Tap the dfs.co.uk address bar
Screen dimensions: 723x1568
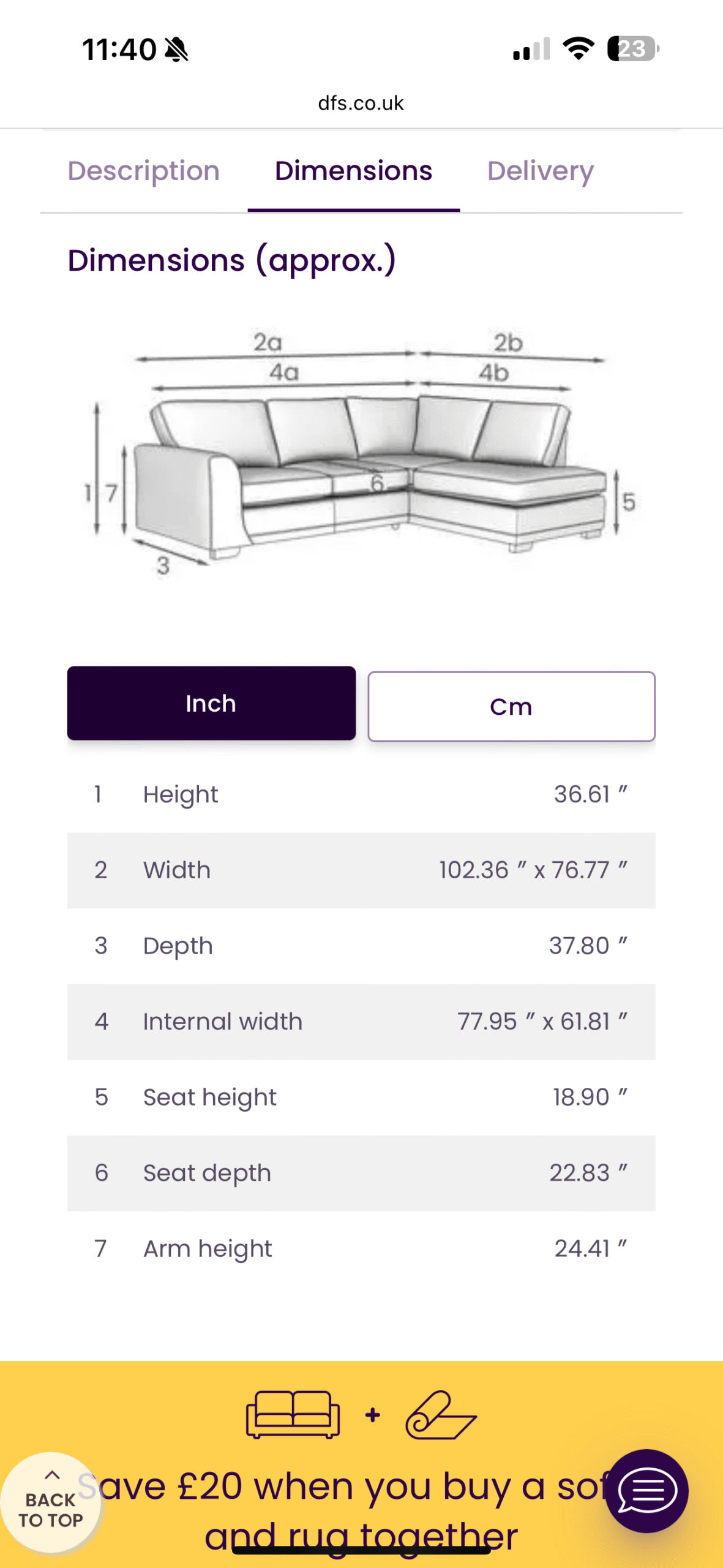click(361, 103)
